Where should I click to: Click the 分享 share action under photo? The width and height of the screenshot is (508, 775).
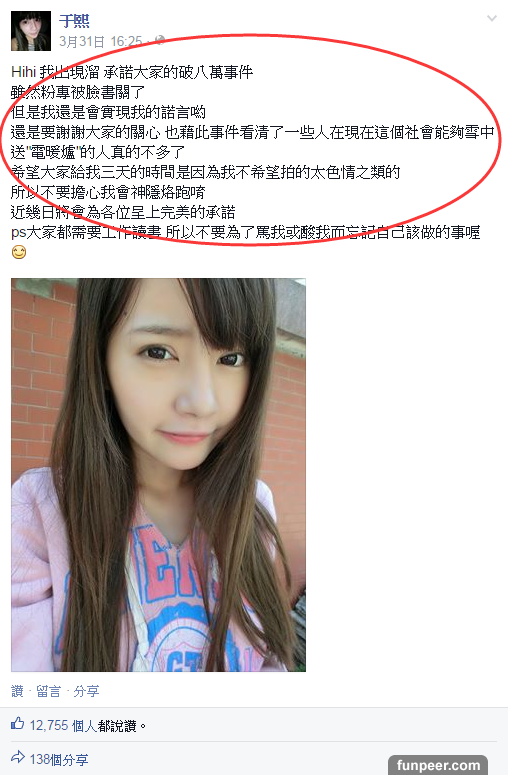coord(86,691)
